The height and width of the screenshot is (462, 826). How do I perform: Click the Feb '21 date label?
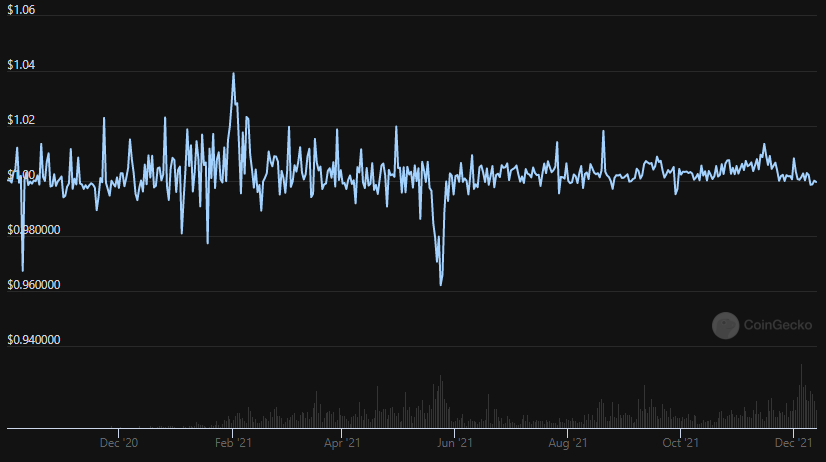pos(233,443)
